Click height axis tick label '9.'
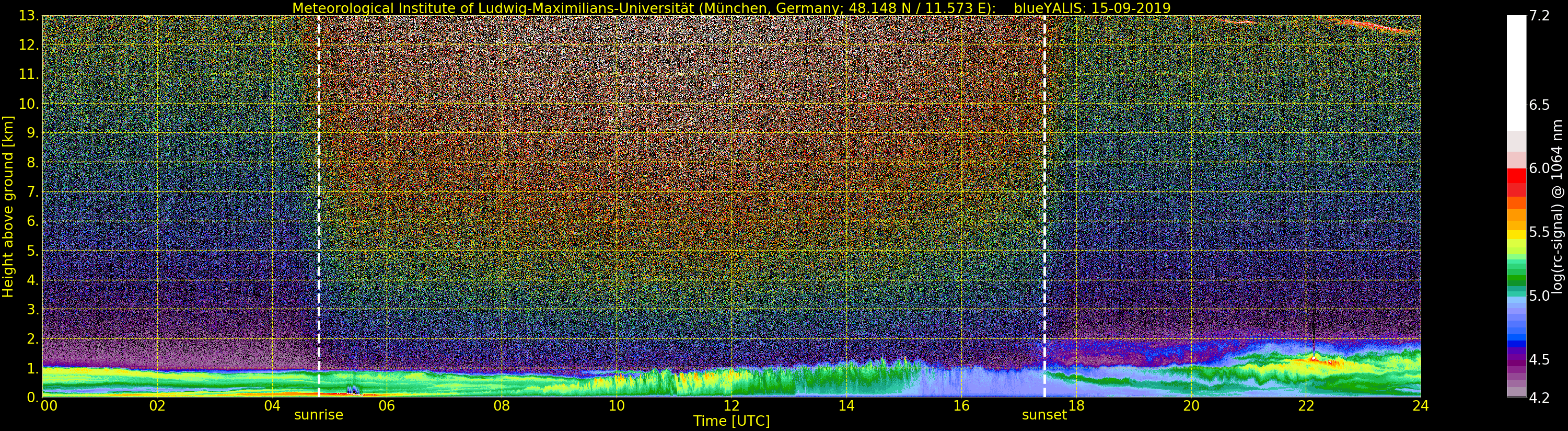The height and width of the screenshot is (431, 1568). coord(33,133)
